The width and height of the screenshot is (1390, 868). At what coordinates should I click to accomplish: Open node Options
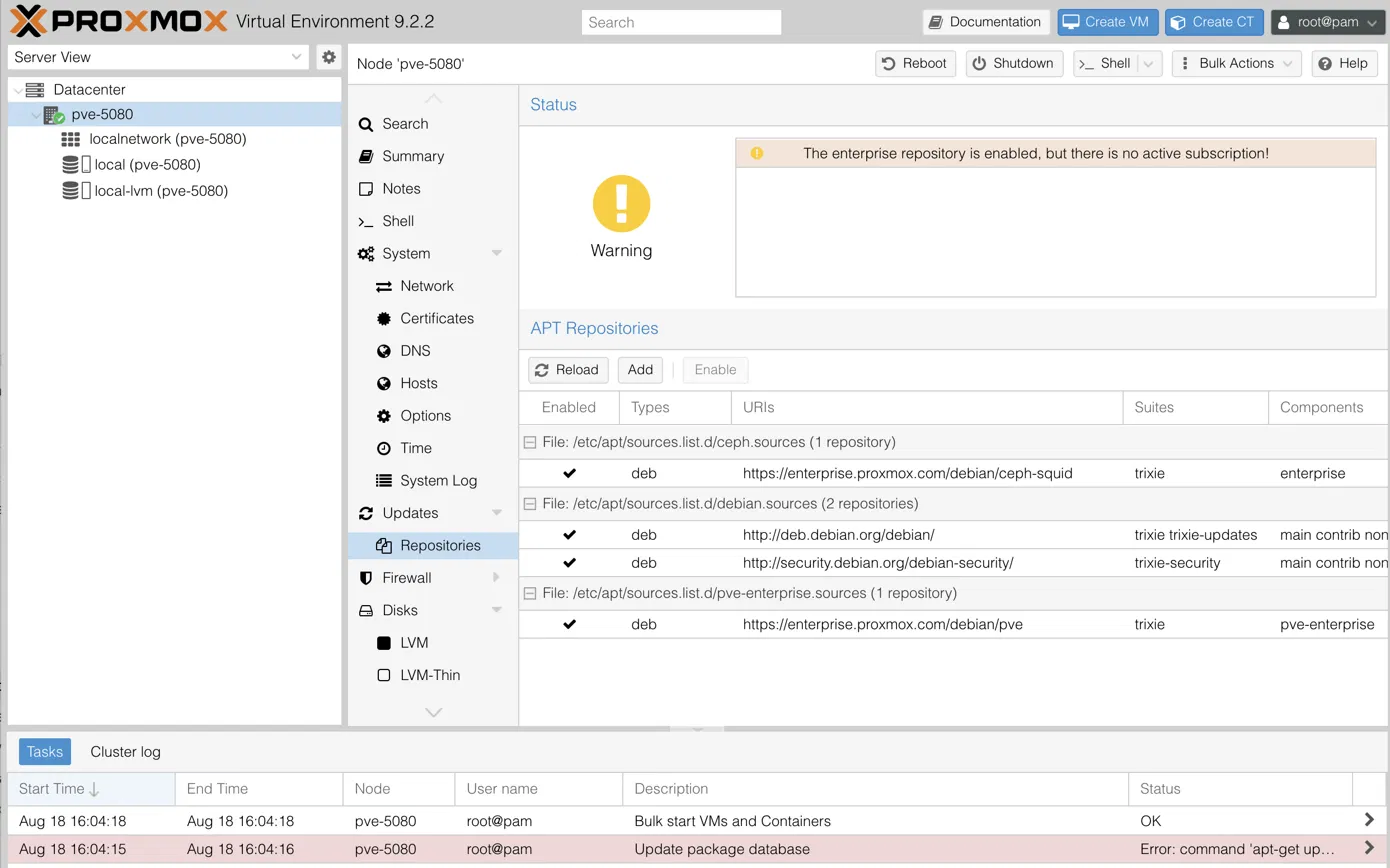point(432,416)
